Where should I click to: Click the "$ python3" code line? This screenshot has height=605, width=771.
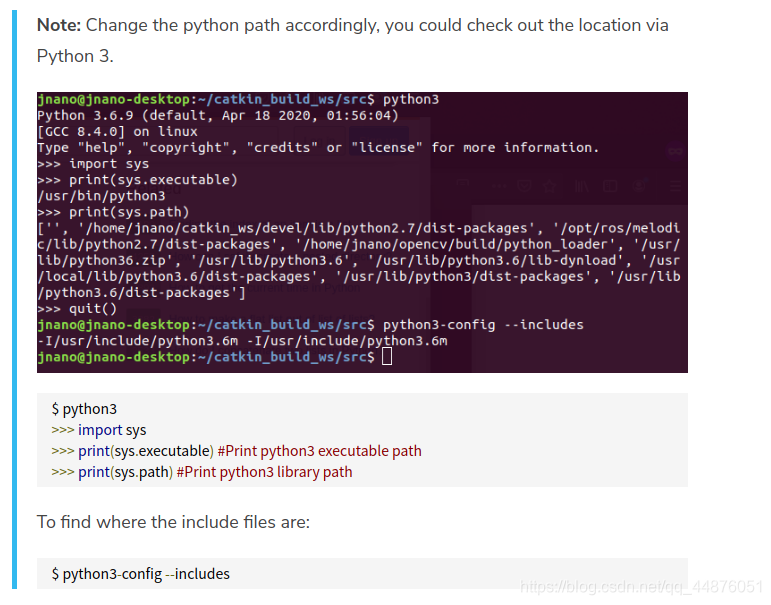tap(84, 409)
